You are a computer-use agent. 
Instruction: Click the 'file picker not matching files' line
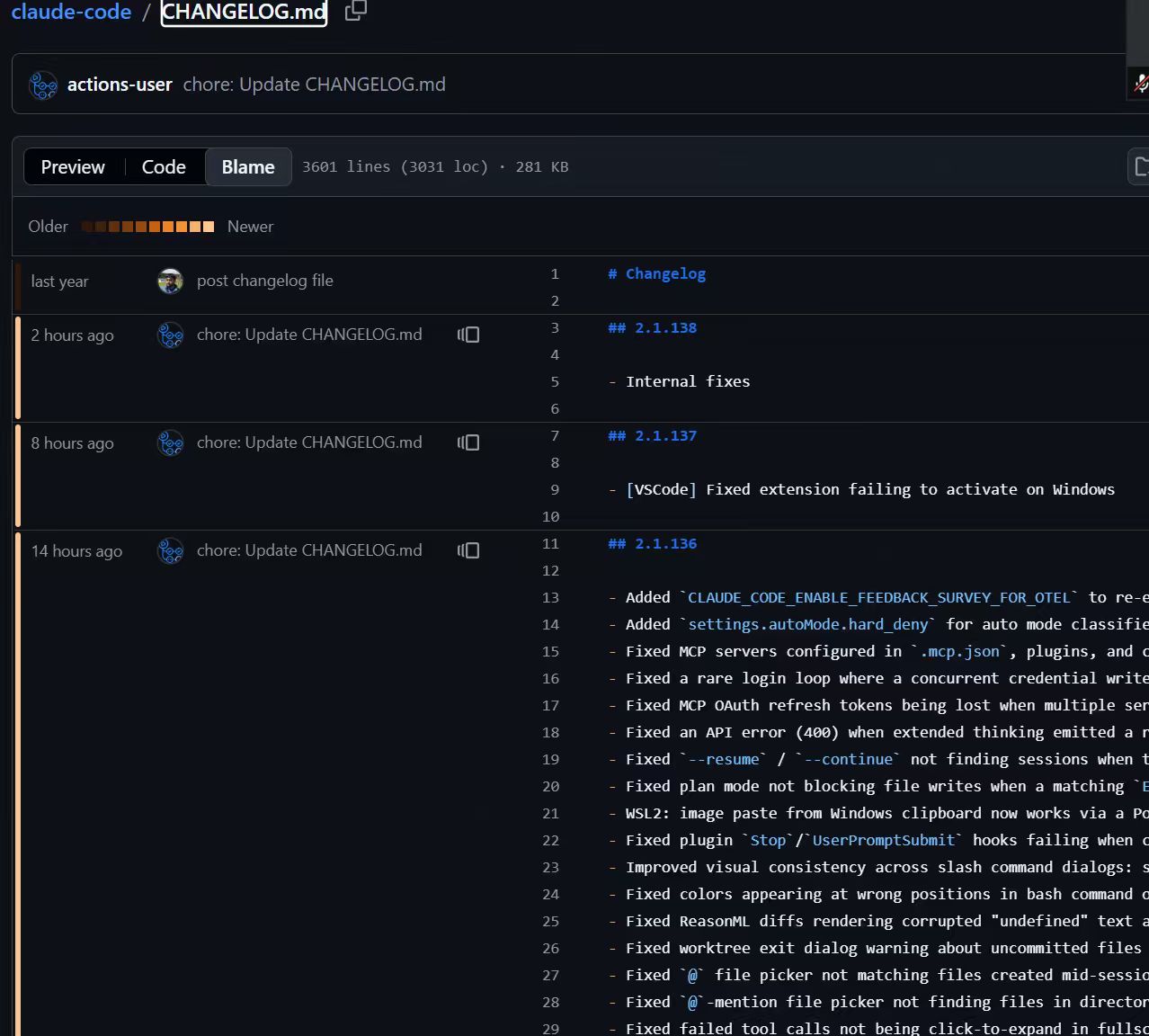click(877, 976)
